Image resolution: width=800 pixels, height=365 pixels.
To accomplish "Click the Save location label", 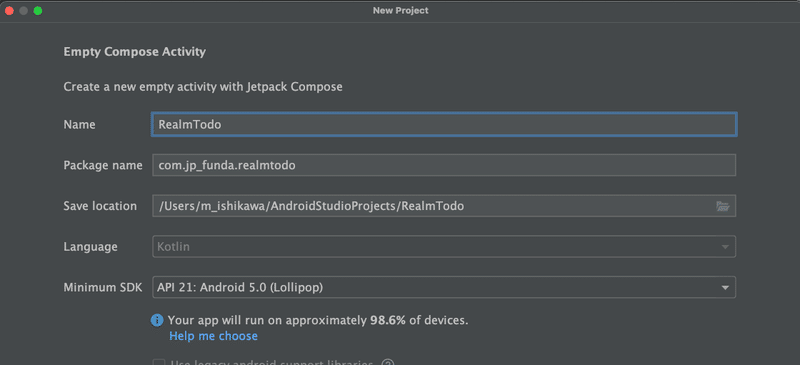I will click(100, 206).
